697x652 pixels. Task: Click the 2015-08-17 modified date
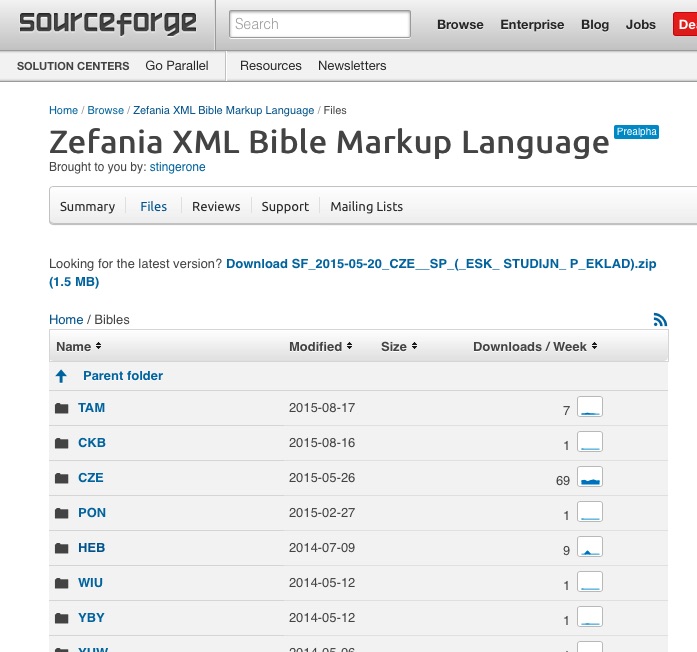[322, 408]
